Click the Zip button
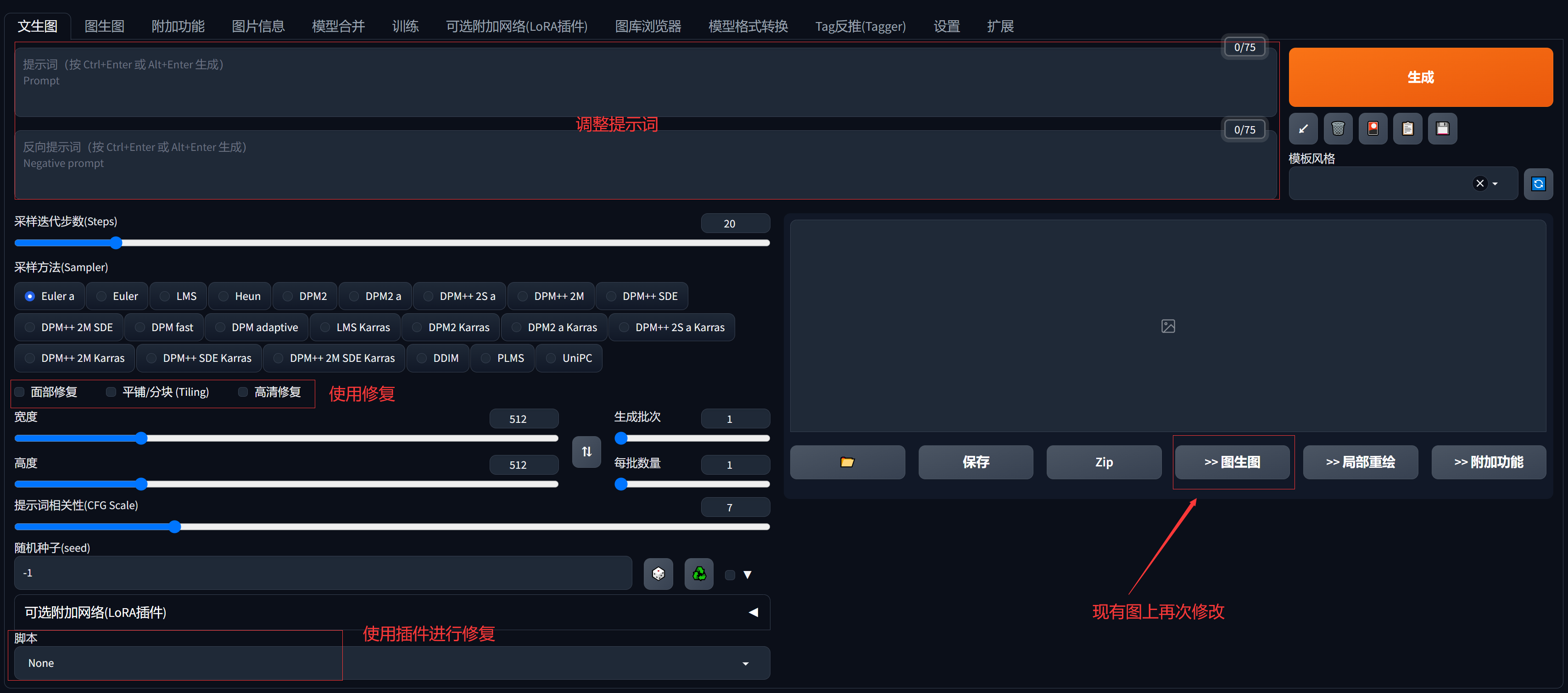Image resolution: width=1568 pixels, height=693 pixels. point(1104,462)
